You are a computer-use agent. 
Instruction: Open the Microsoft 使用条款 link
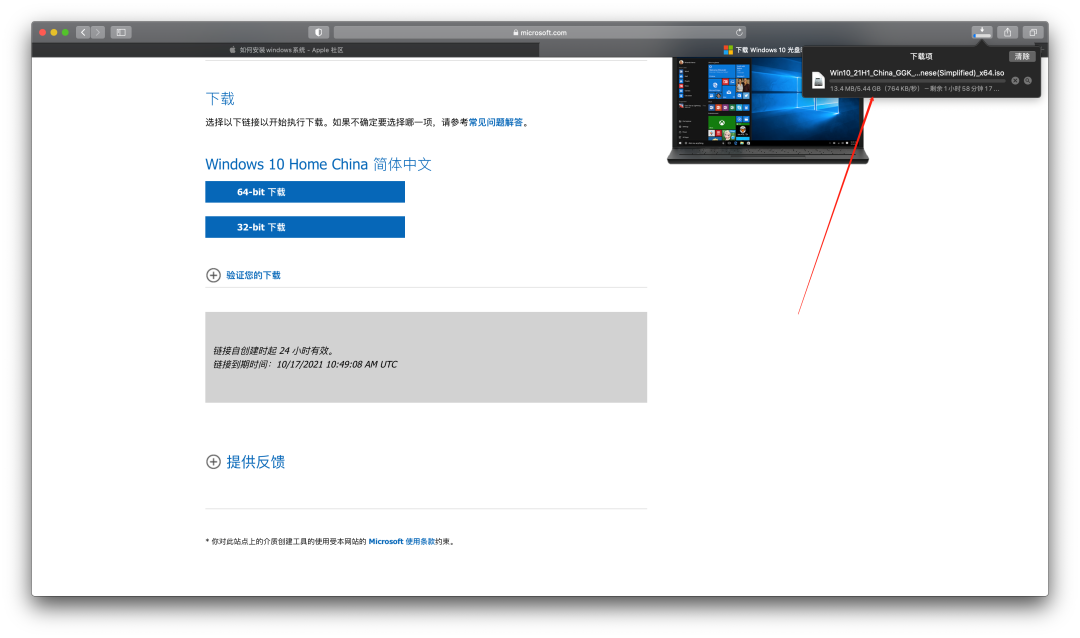pos(402,542)
